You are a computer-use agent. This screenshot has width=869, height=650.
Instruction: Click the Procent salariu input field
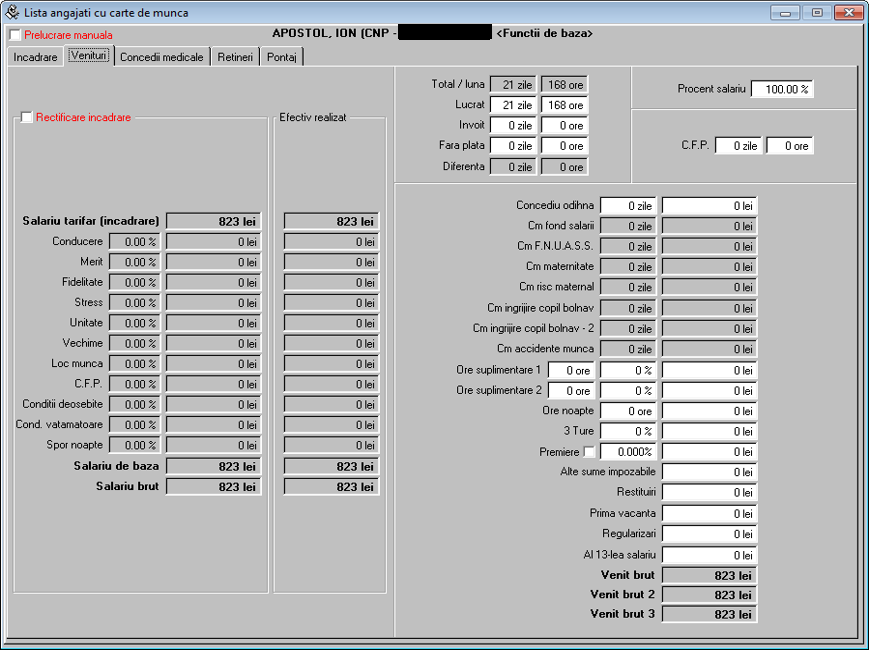tap(782, 89)
